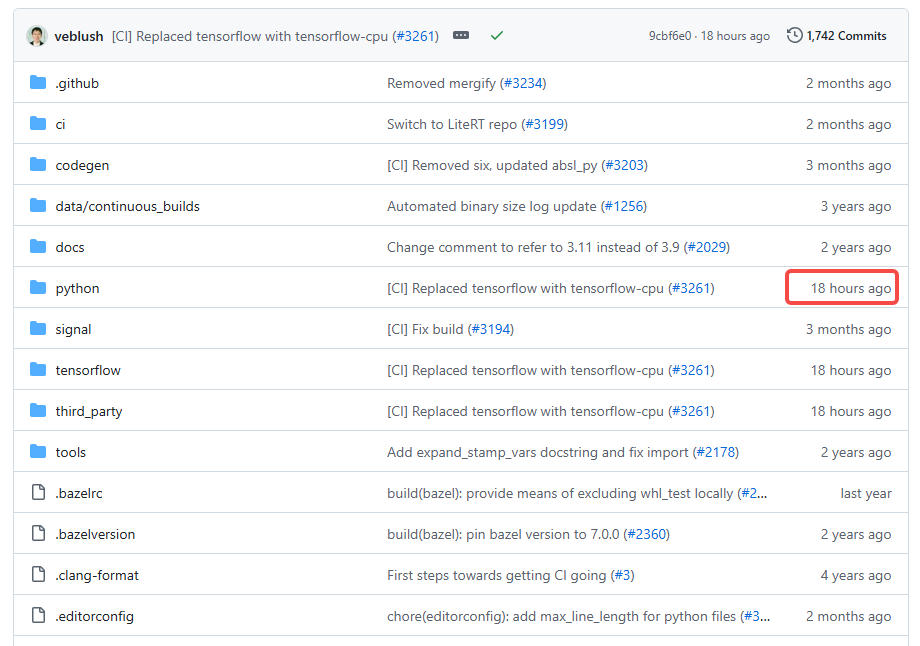View the green check status icon
Screen dimensions: 920x646
coord(497,36)
